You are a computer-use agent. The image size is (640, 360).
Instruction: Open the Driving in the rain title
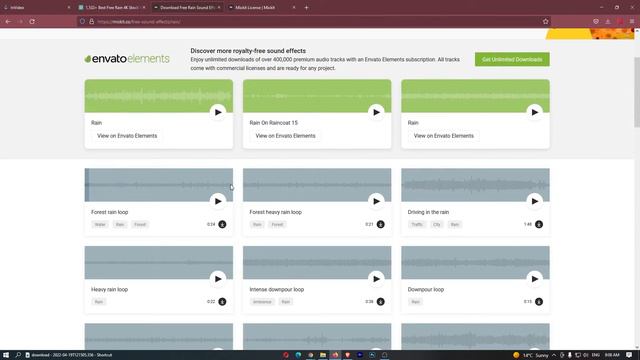click(x=428, y=212)
